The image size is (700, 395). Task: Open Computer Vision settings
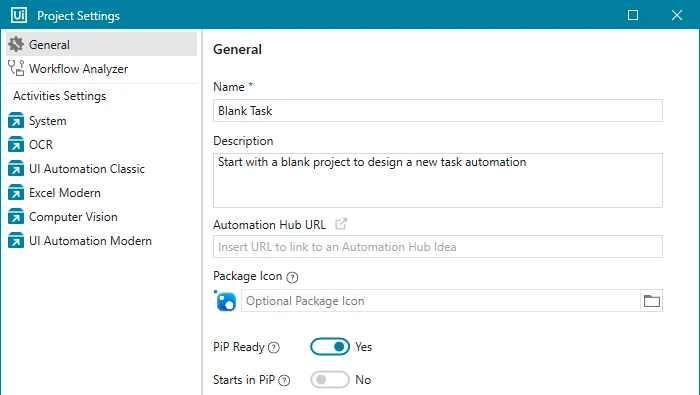pos(102,217)
